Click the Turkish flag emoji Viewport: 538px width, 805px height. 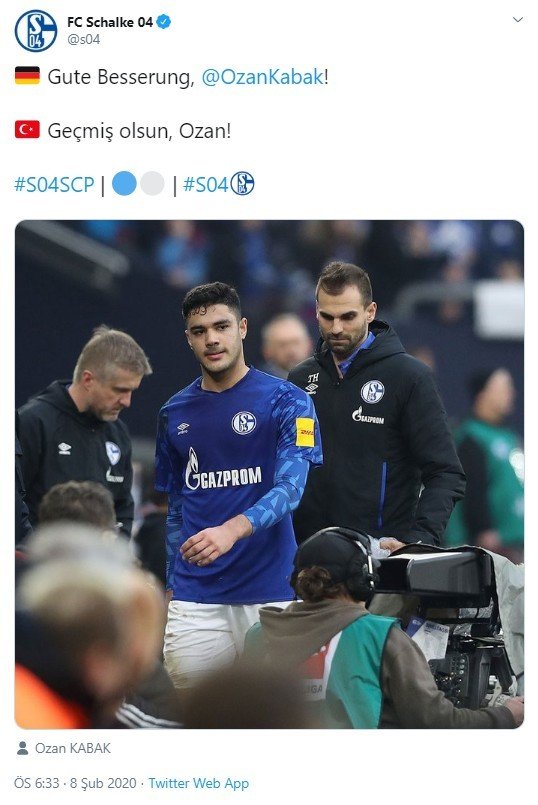[27, 129]
